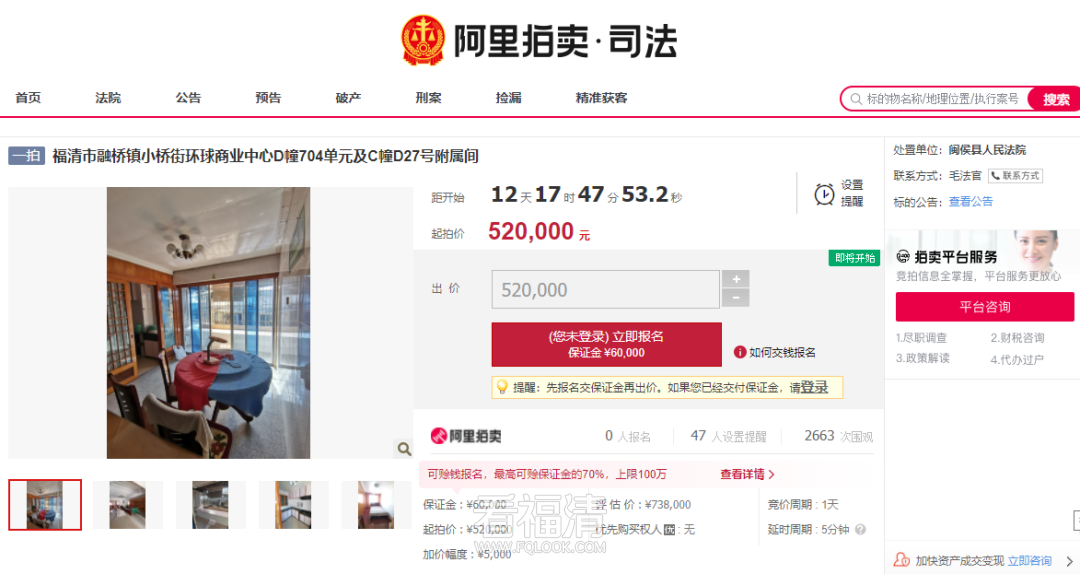Decrease the bid with the minus button
Viewport: 1080px width, 574px height.
point(736,298)
